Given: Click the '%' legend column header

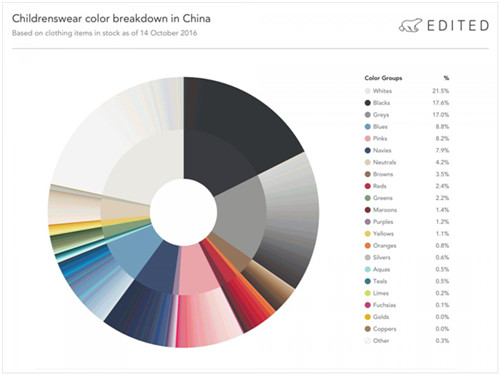Looking at the screenshot, I should tap(446, 78).
